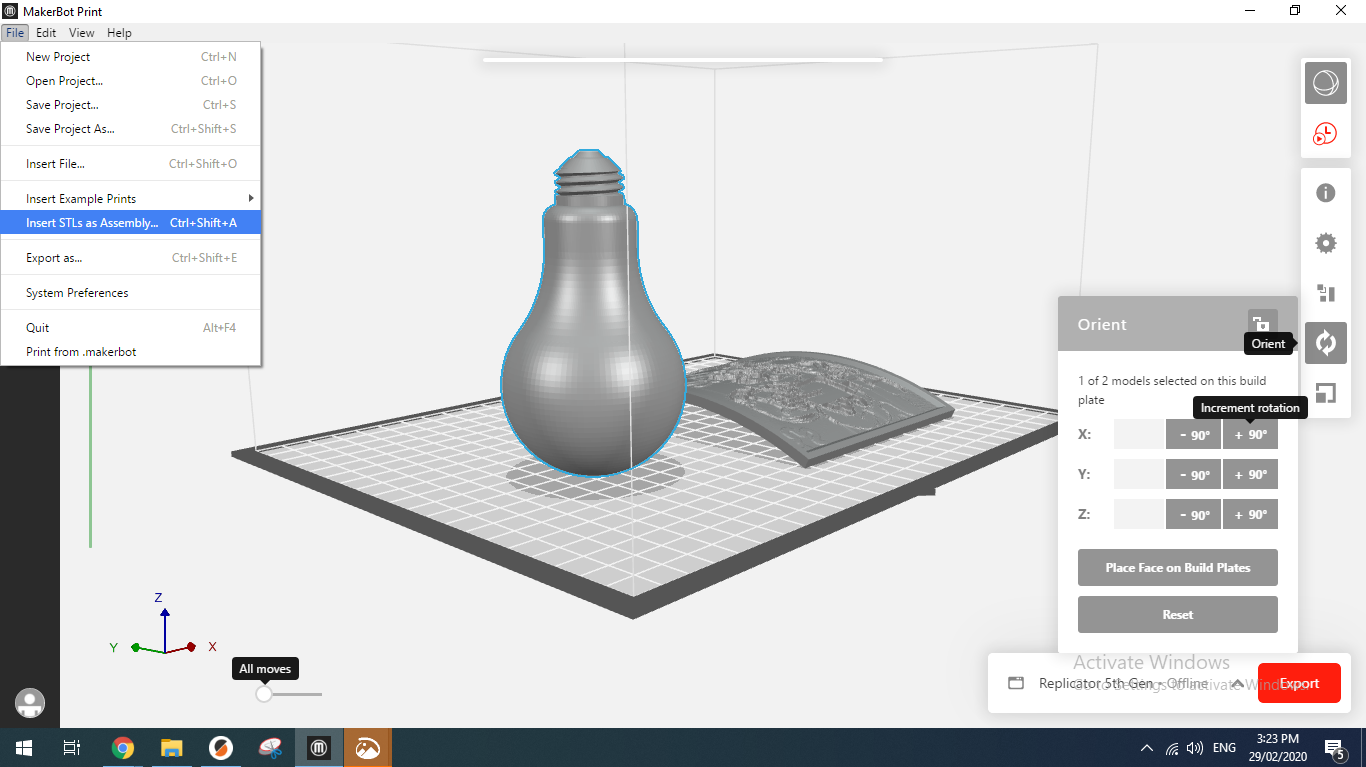This screenshot has width=1366, height=767.
Task: Open the view mode sphere icon
Action: tap(1325, 84)
